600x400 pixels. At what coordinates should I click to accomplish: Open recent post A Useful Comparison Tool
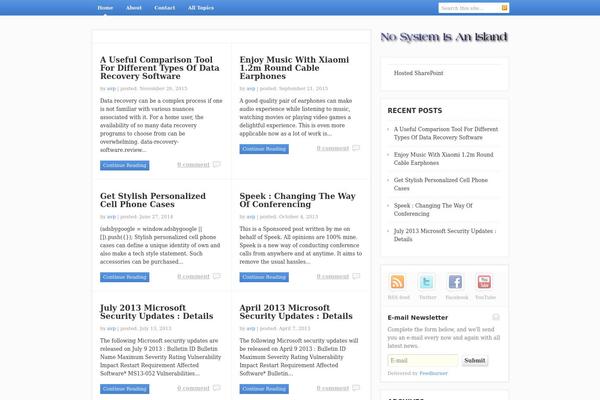coord(446,133)
